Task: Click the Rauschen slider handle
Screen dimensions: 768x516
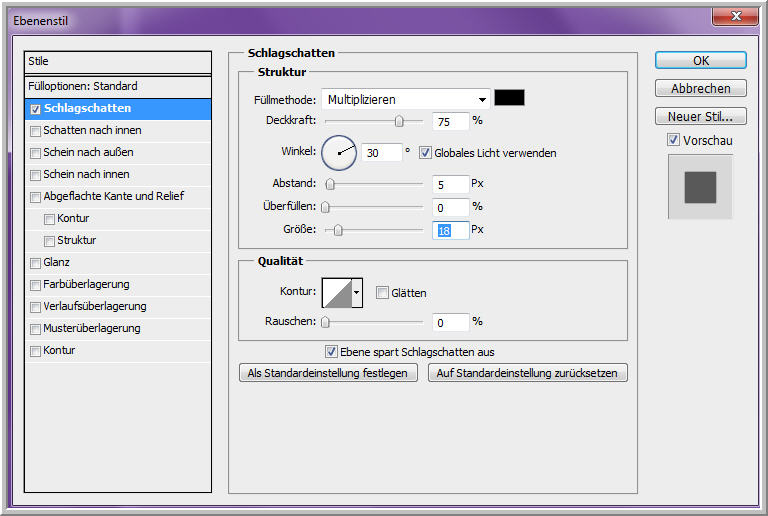Action: (325, 322)
